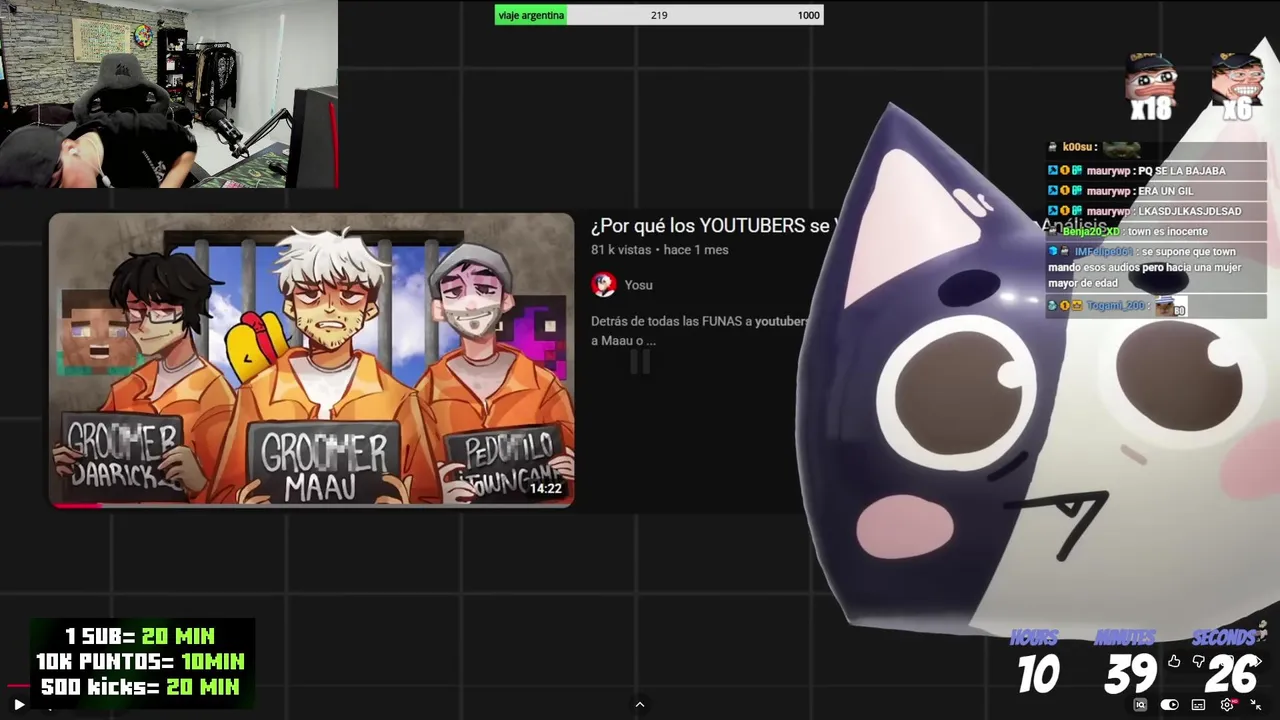Open the Yosu channel avatar
The width and height of the screenshot is (1280, 720).
603,285
